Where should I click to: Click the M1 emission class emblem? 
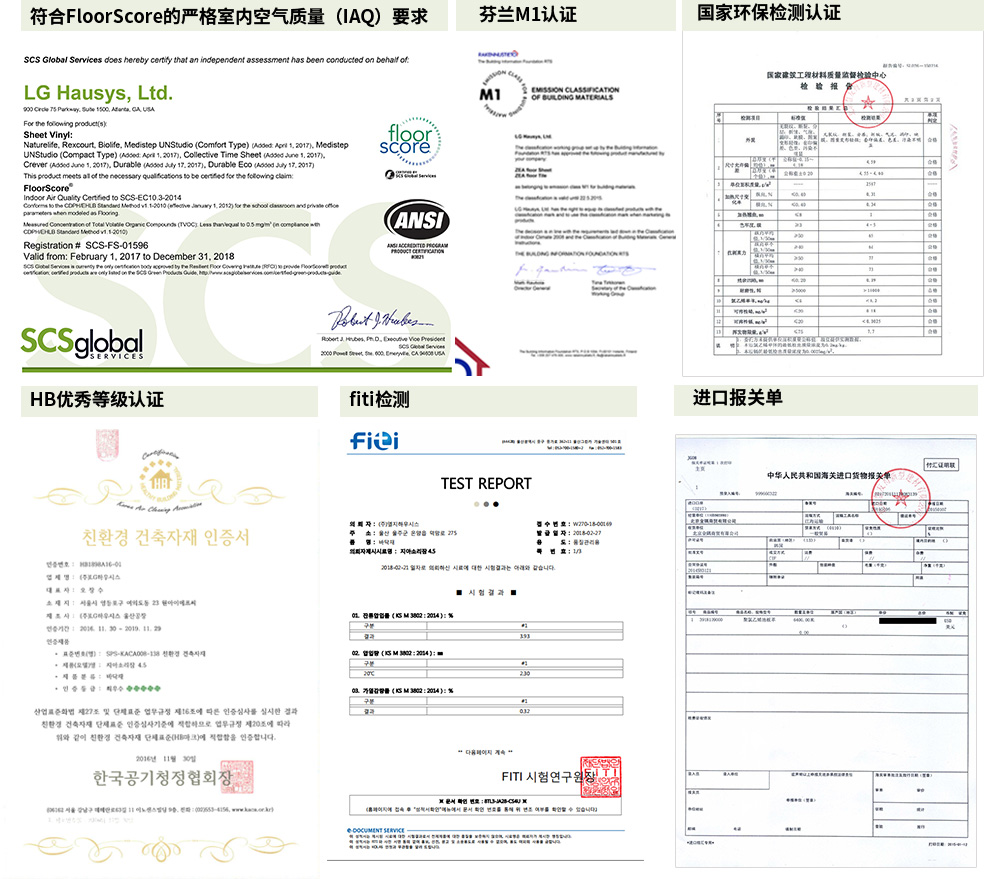click(x=504, y=94)
